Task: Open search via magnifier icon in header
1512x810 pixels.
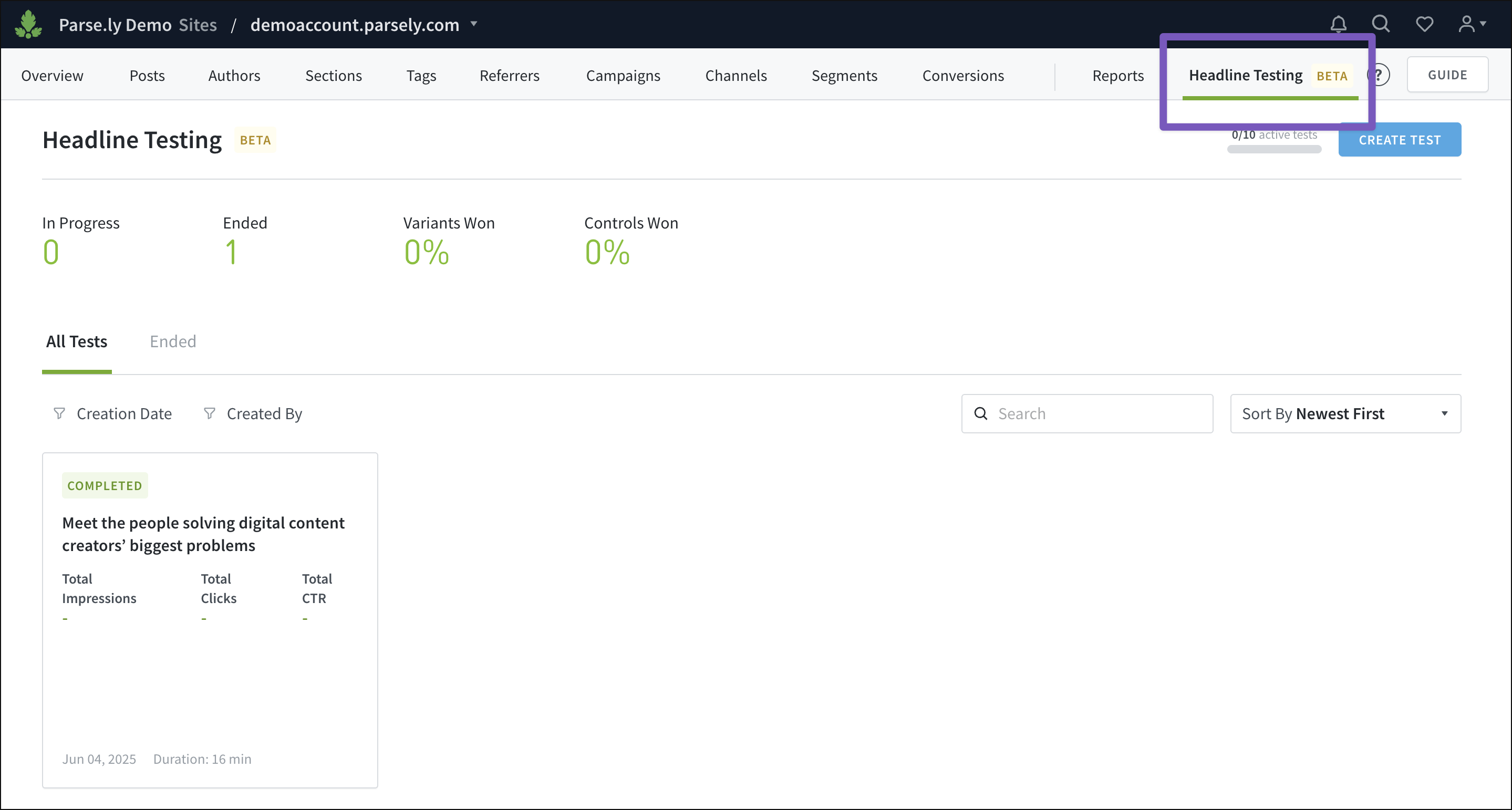Action: (x=1381, y=24)
